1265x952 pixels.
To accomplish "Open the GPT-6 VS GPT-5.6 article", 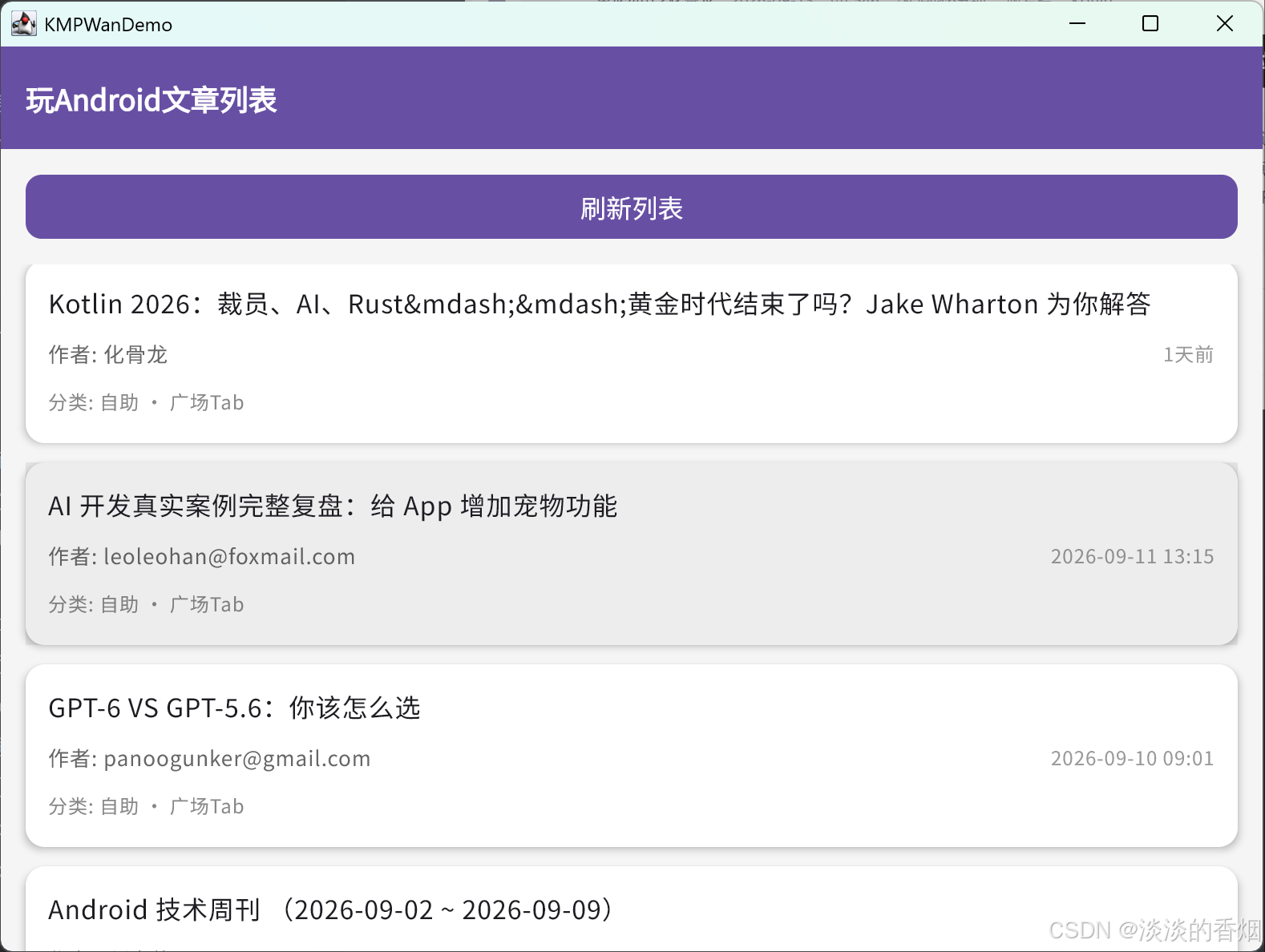I will (632, 756).
